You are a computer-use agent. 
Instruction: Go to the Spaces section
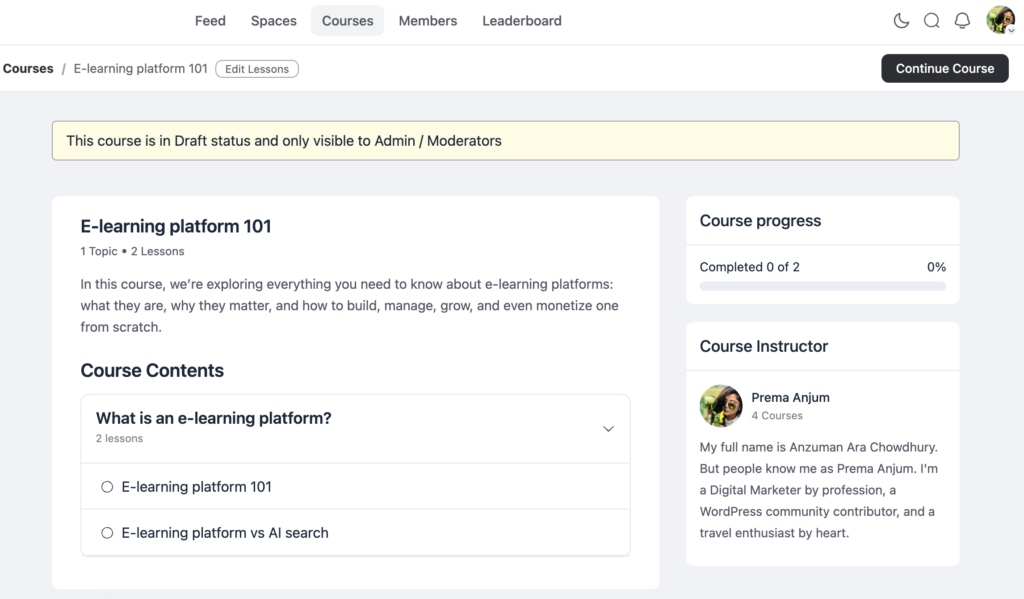[x=273, y=20]
